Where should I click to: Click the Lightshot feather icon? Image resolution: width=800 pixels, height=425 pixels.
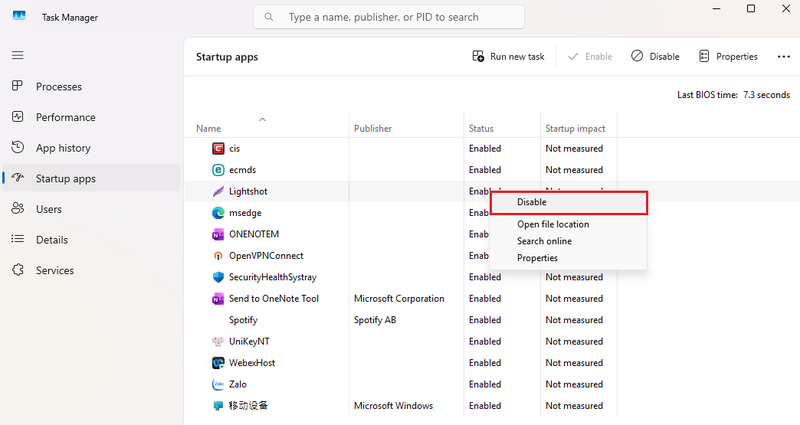point(218,191)
